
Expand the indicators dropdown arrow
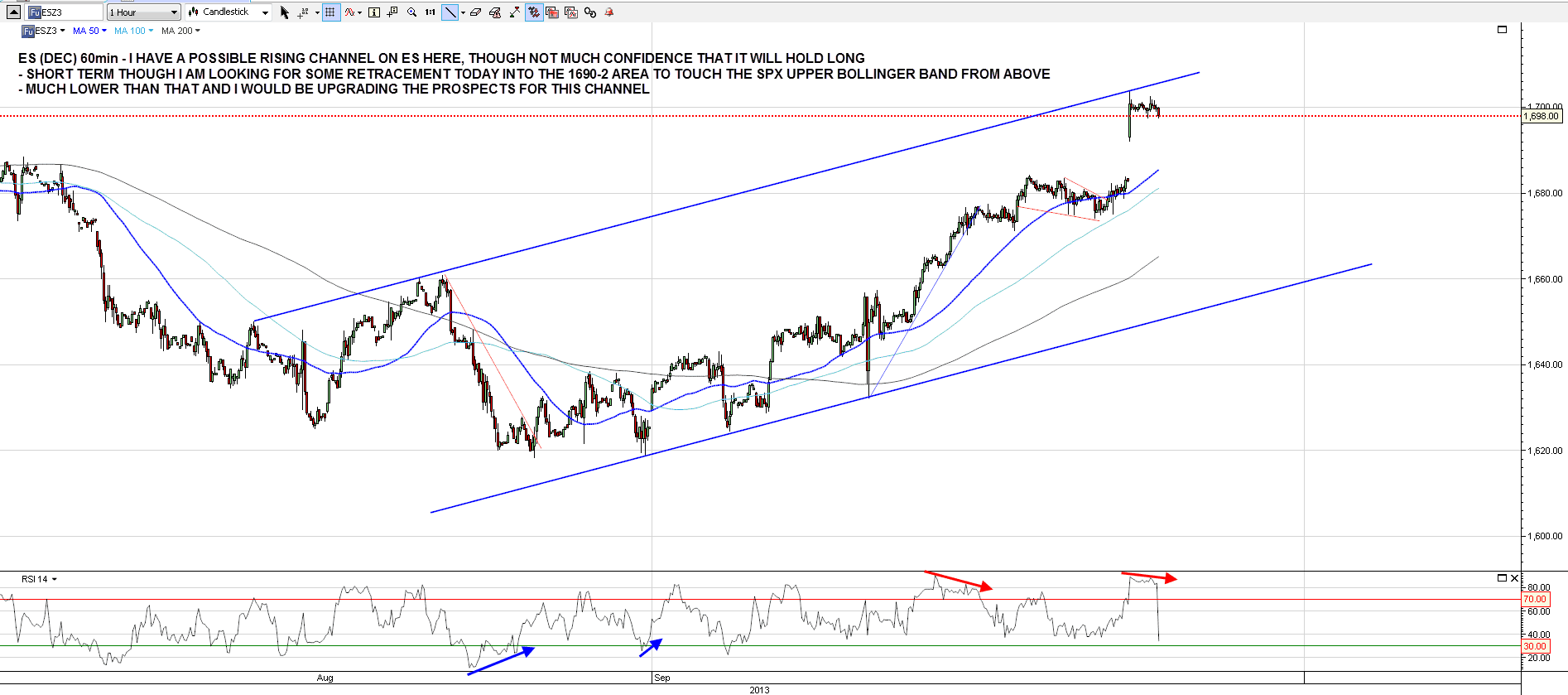pos(359,13)
